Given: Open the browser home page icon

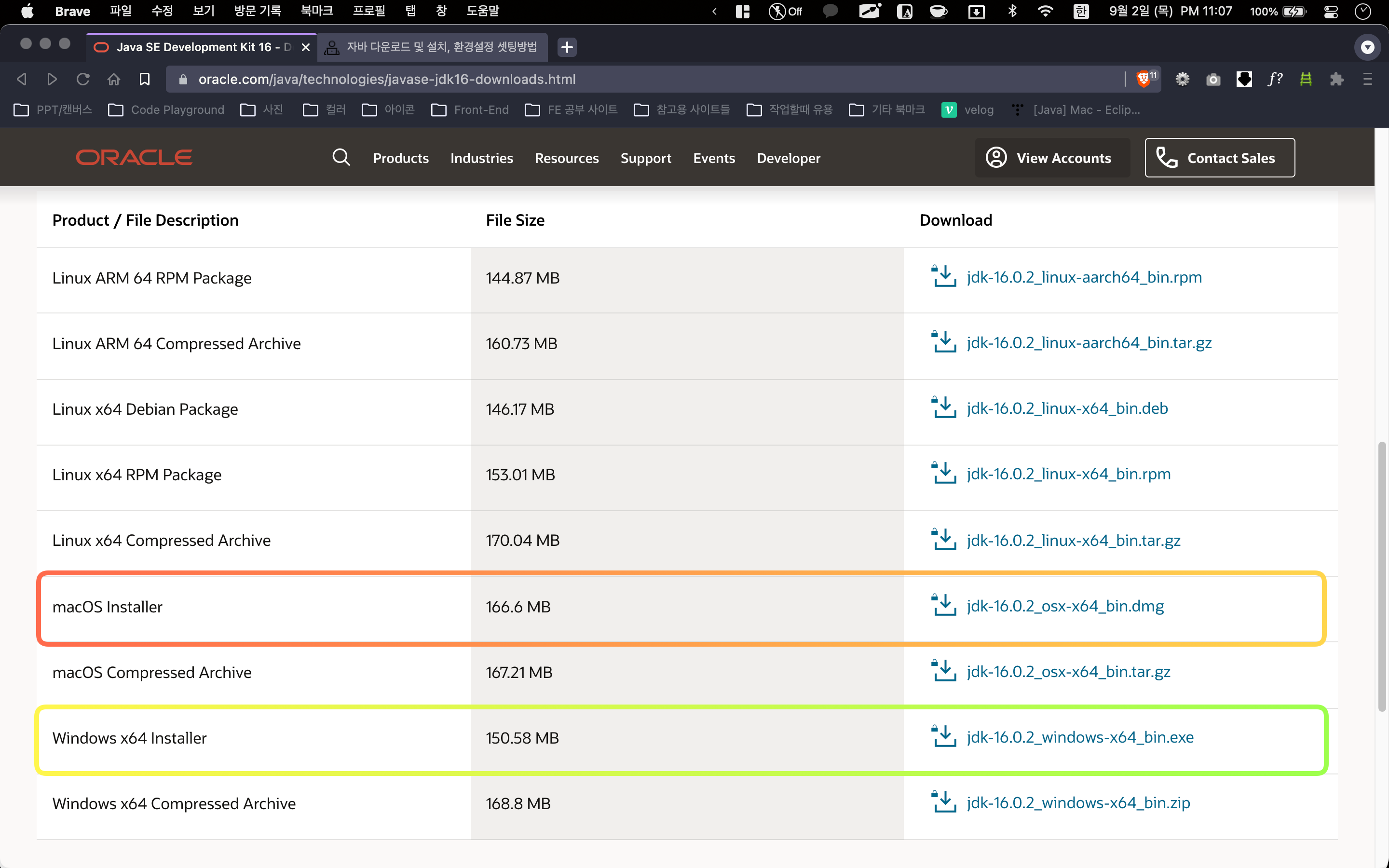Looking at the screenshot, I should (114, 79).
